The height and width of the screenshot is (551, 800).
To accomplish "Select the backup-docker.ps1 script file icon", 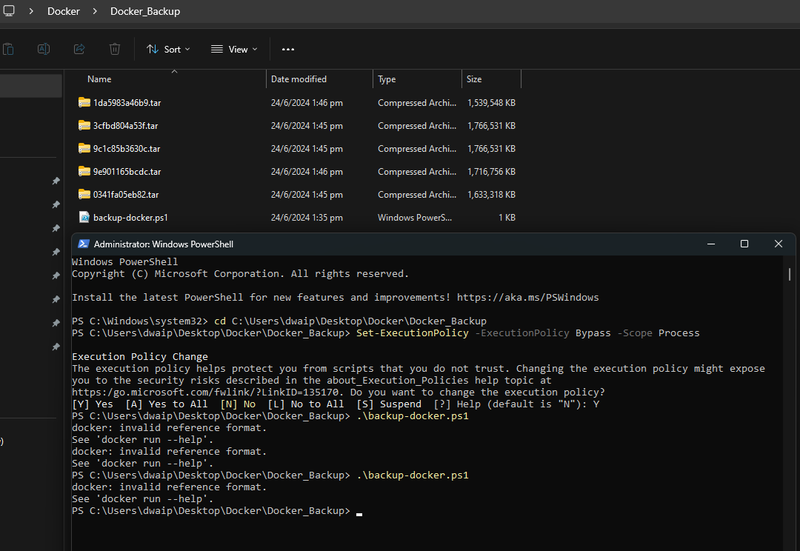I will click(x=84, y=217).
